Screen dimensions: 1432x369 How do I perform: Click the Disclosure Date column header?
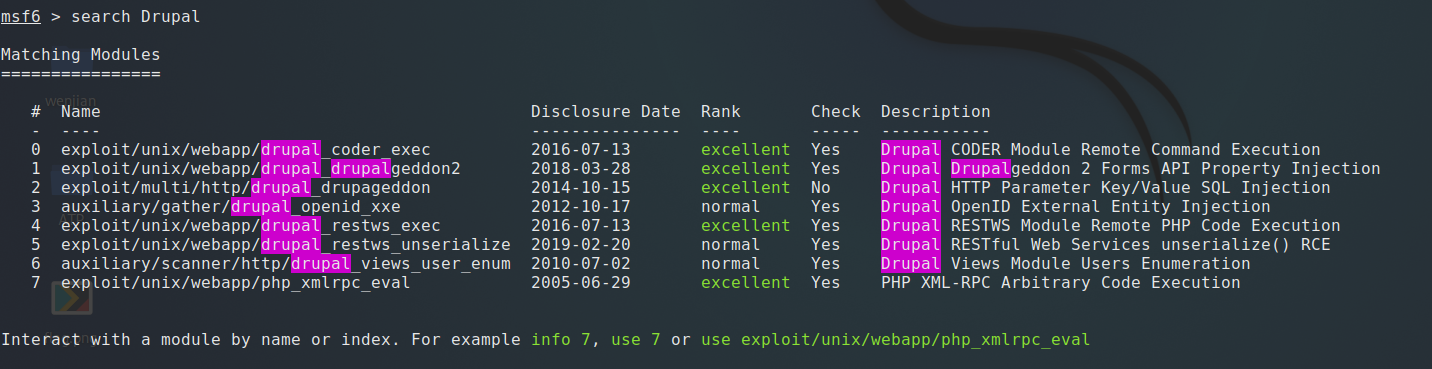pyautogui.click(x=606, y=112)
